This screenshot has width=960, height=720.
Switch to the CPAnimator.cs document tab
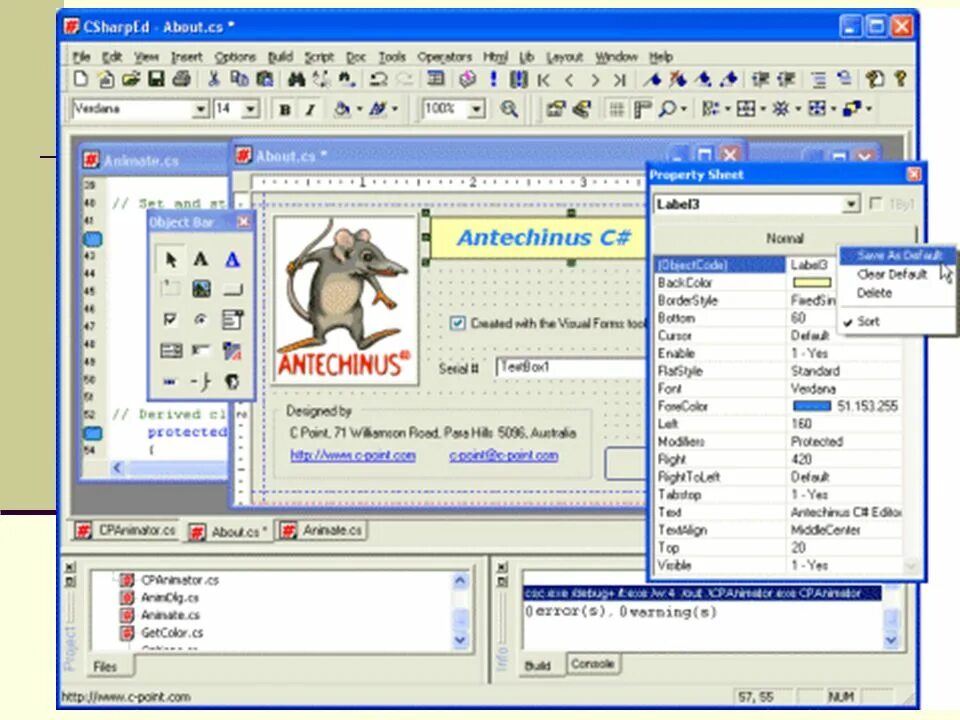point(126,530)
